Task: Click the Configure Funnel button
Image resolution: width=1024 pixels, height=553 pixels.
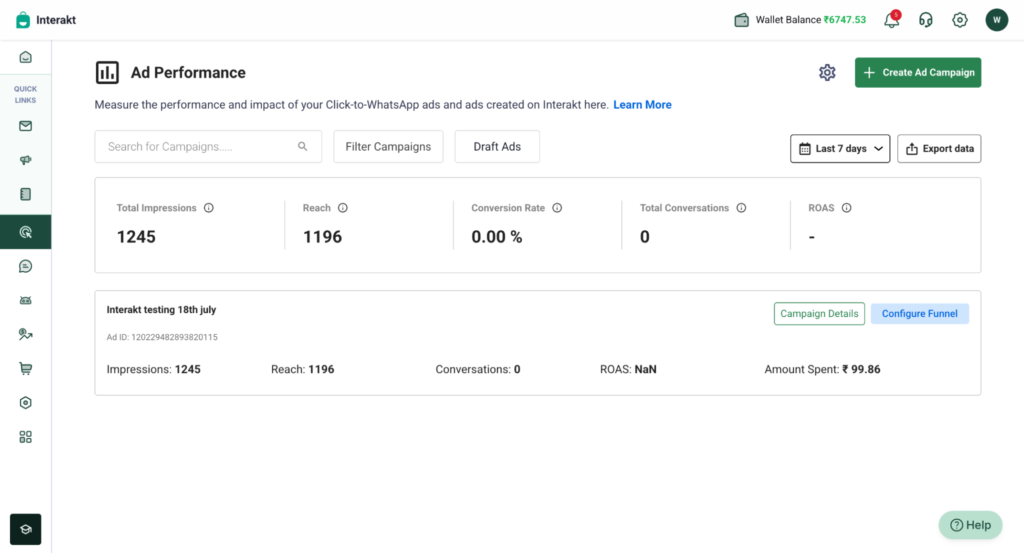Action: [x=920, y=313]
